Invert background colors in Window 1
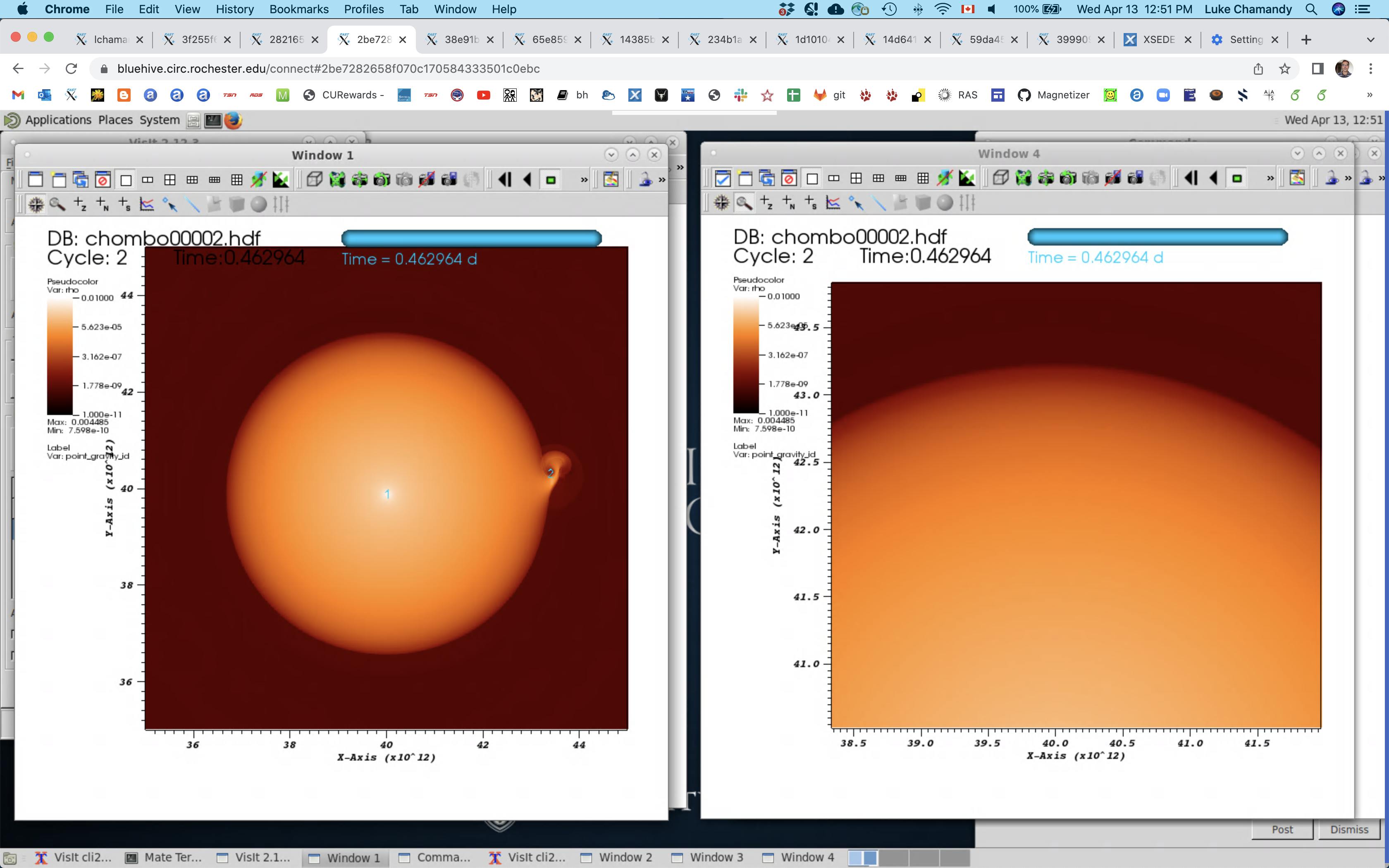The height and width of the screenshot is (868, 1389). [281, 180]
